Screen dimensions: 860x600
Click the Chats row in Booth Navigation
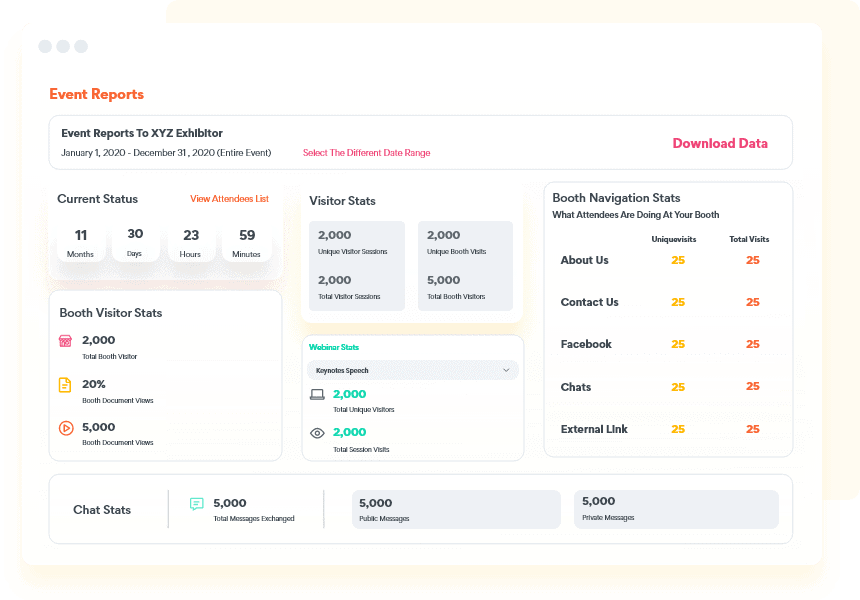click(576, 387)
